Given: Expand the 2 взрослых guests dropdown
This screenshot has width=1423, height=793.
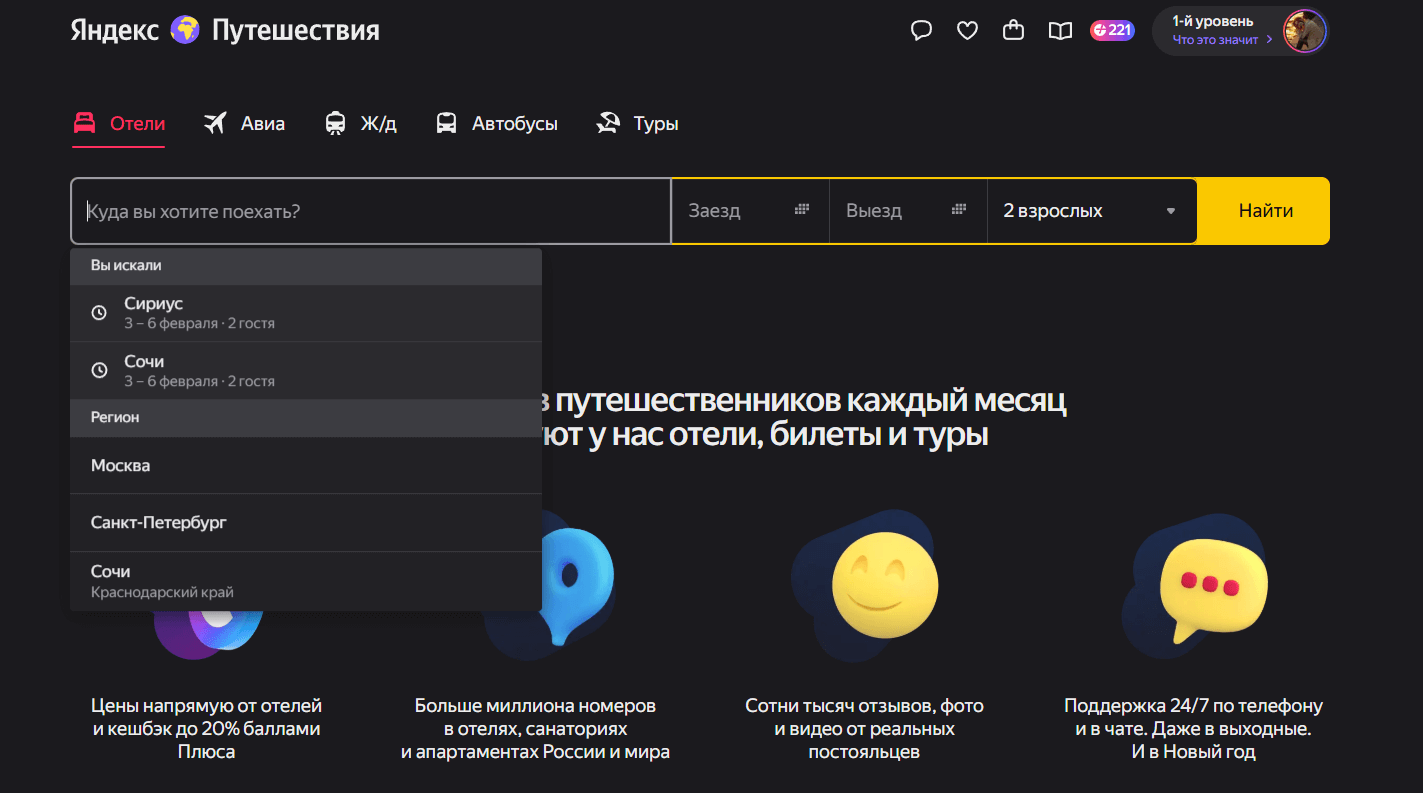Looking at the screenshot, I should click(1092, 211).
